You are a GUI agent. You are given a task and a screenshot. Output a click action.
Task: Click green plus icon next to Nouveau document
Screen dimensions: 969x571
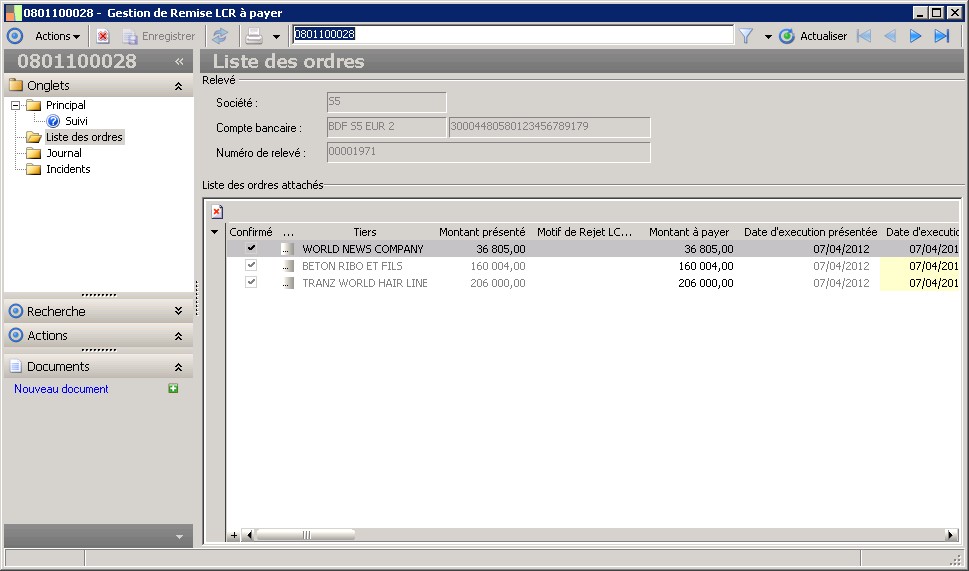pos(173,388)
